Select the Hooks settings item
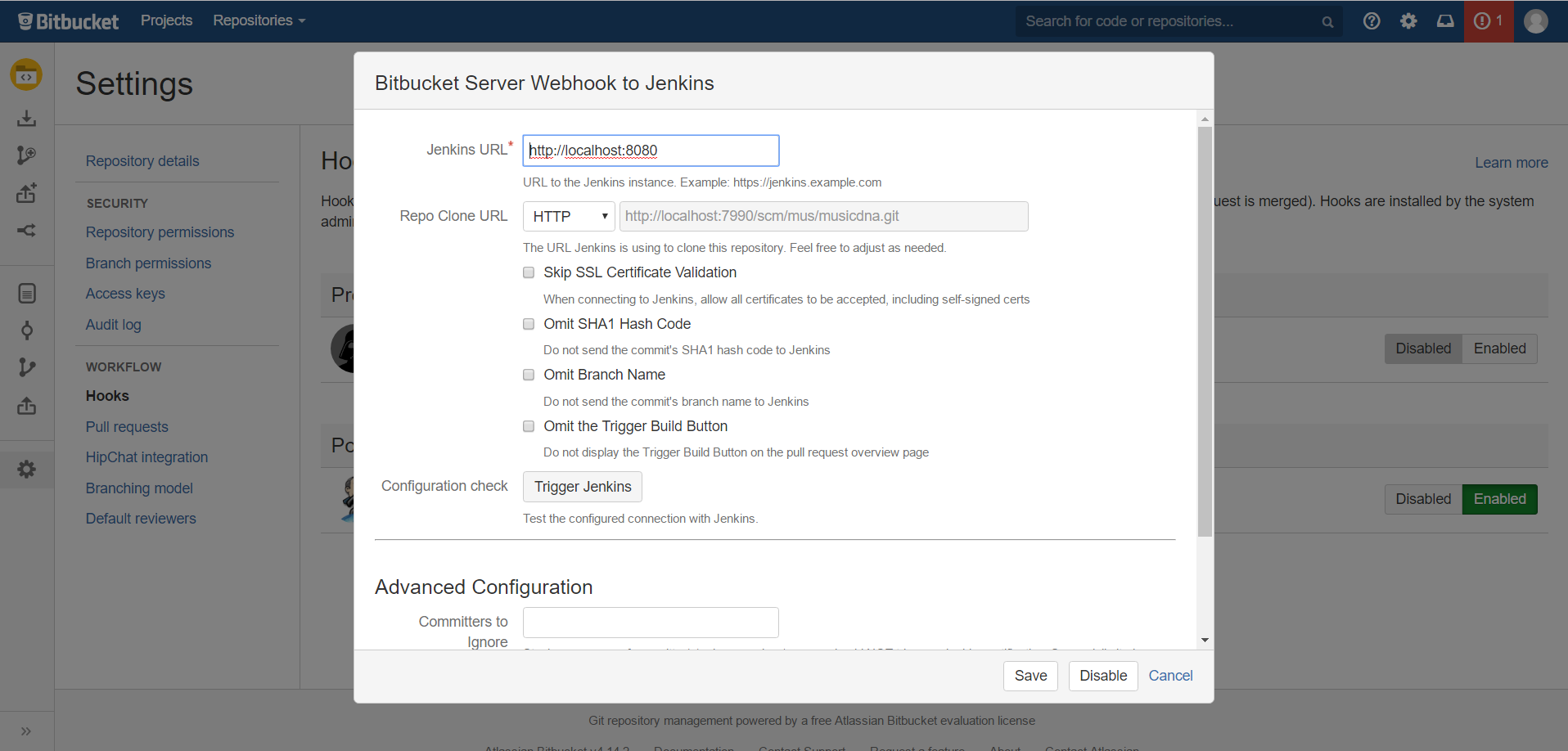This screenshot has height=751, width=1568. pyautogui.click(x=107, y=396)
